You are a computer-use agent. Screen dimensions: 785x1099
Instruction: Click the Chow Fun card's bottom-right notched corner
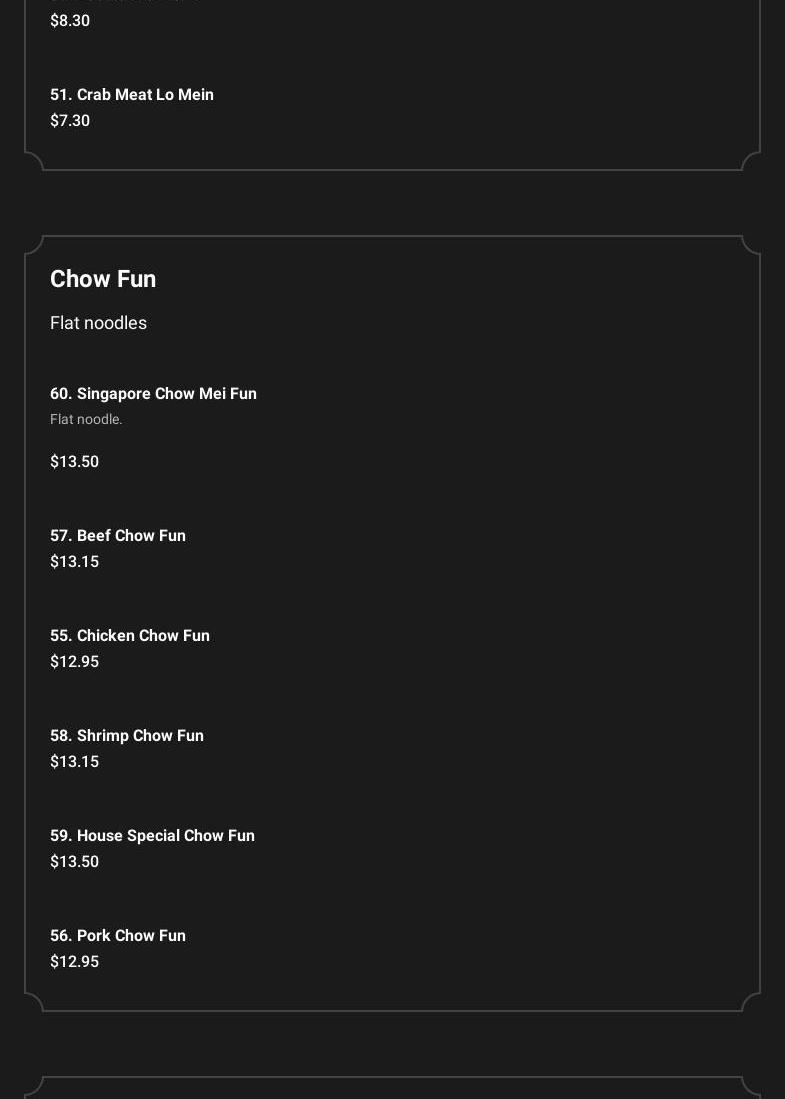pos(751,1002)
